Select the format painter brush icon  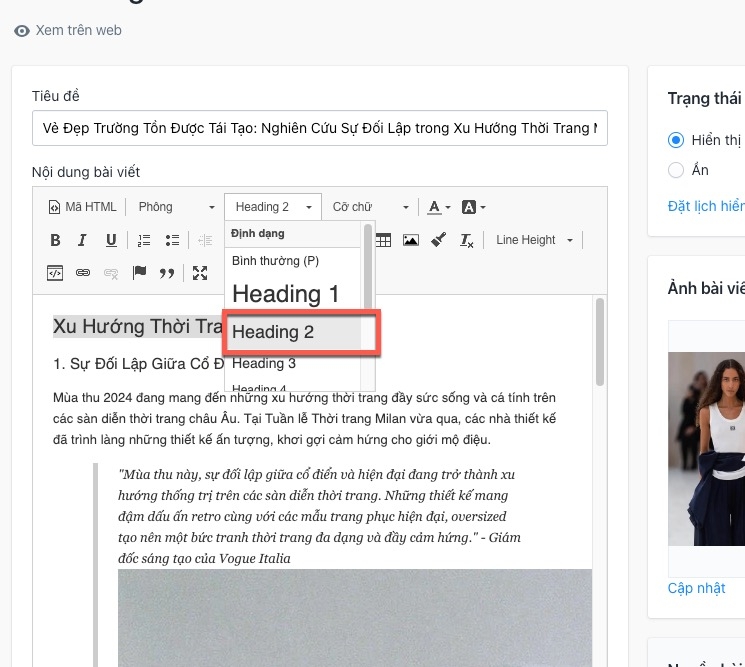[438, 239]
